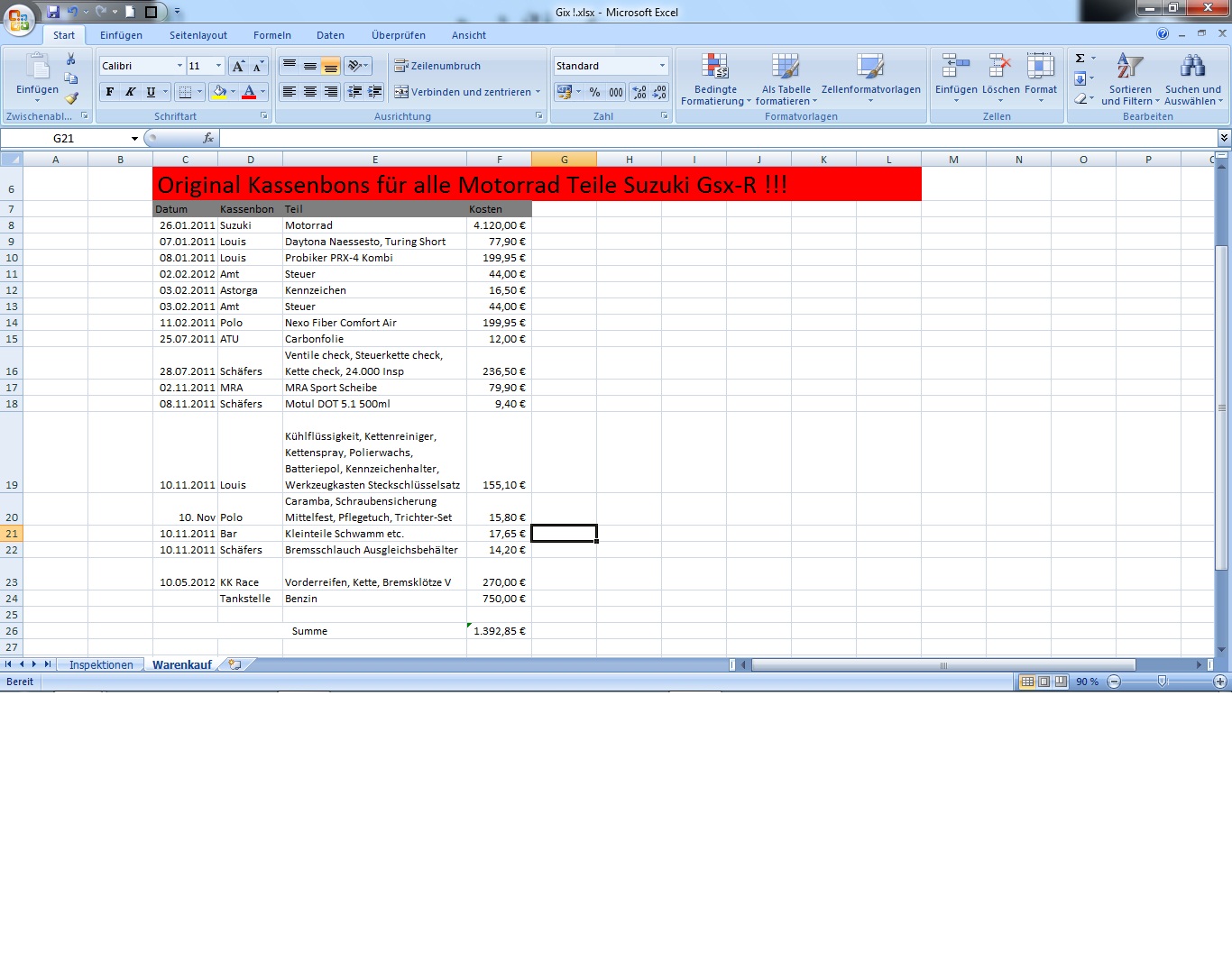The height and width of the screenshot is (961, 1232).
Task: Expand the Name Box dropdown
Action: pyautogui.click(x=134, y=138)
